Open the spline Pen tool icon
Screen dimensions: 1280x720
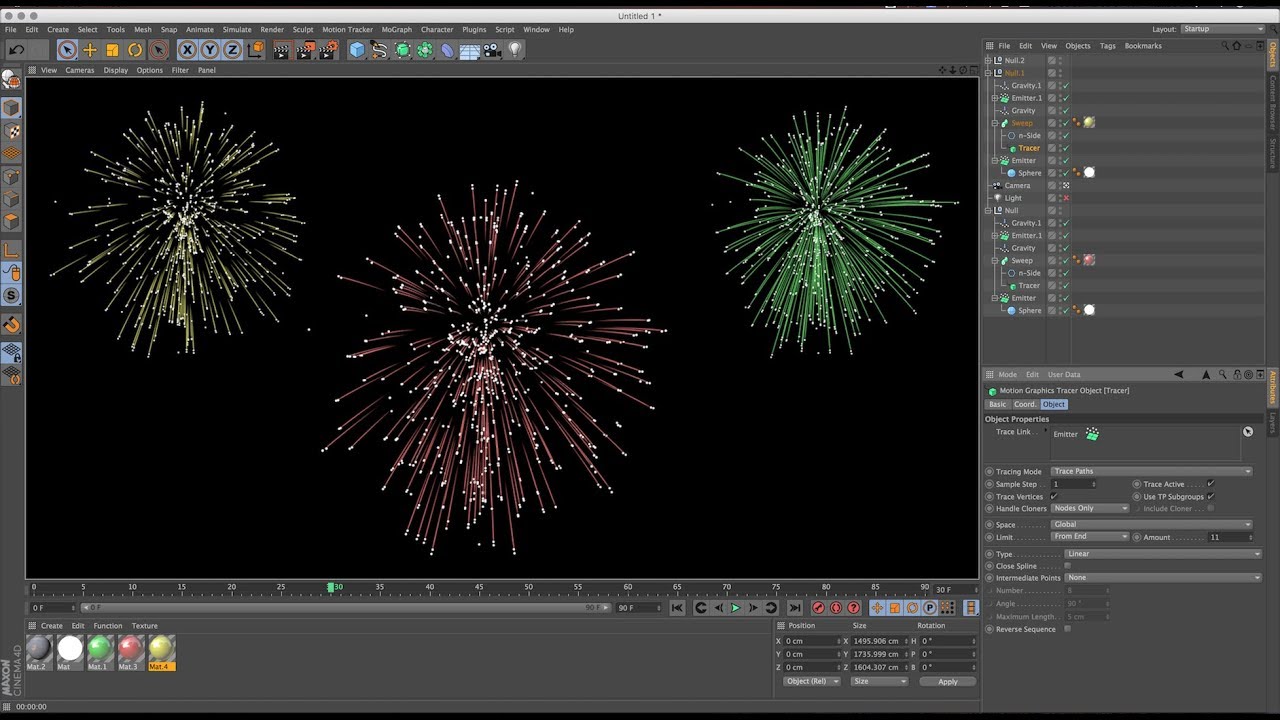[x=379, y=50]
